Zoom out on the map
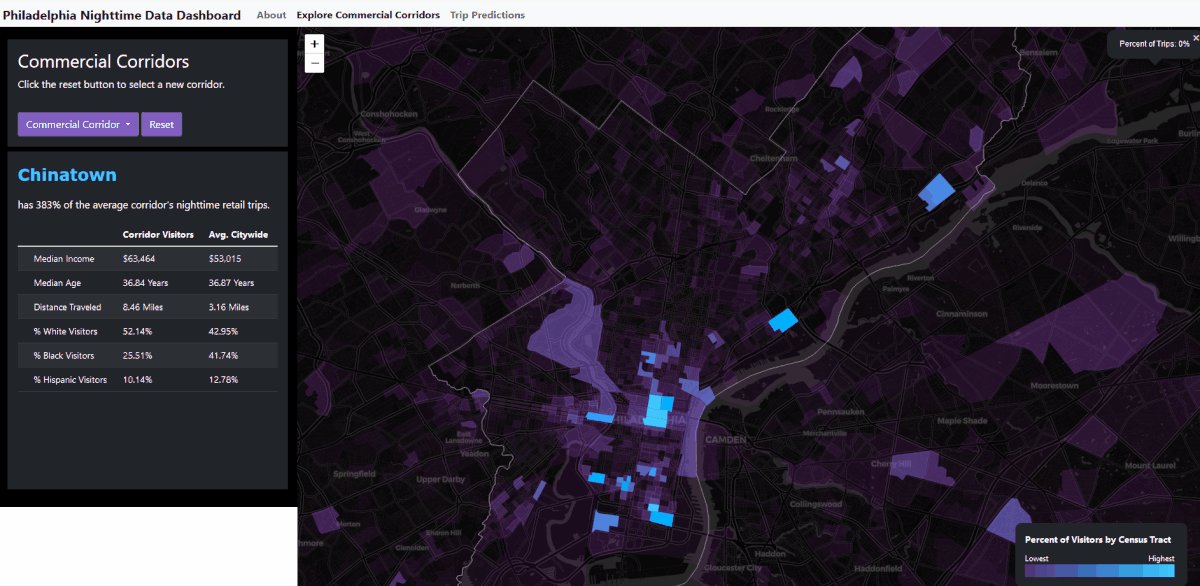This screenshot has height=586, width=1200. pyautogui.click(x=315, y=63)
